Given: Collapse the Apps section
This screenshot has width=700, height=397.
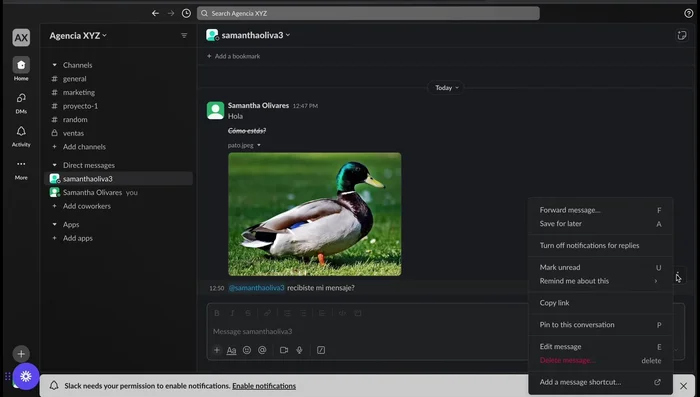Looking at the screenshot, I should (x=54, y=225).
